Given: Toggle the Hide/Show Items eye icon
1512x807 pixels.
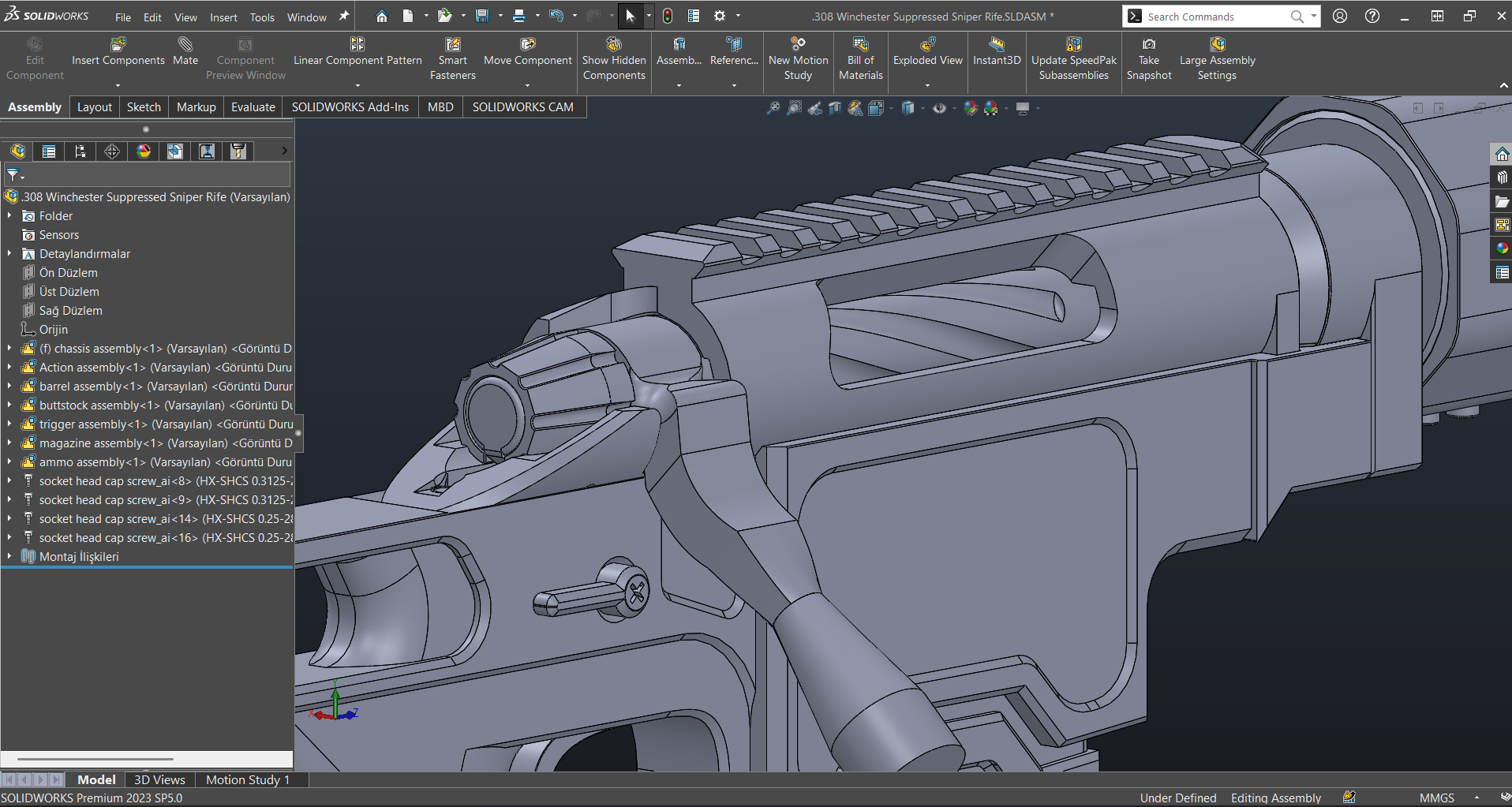Looking at the screenshot, I should click(939, 108).
